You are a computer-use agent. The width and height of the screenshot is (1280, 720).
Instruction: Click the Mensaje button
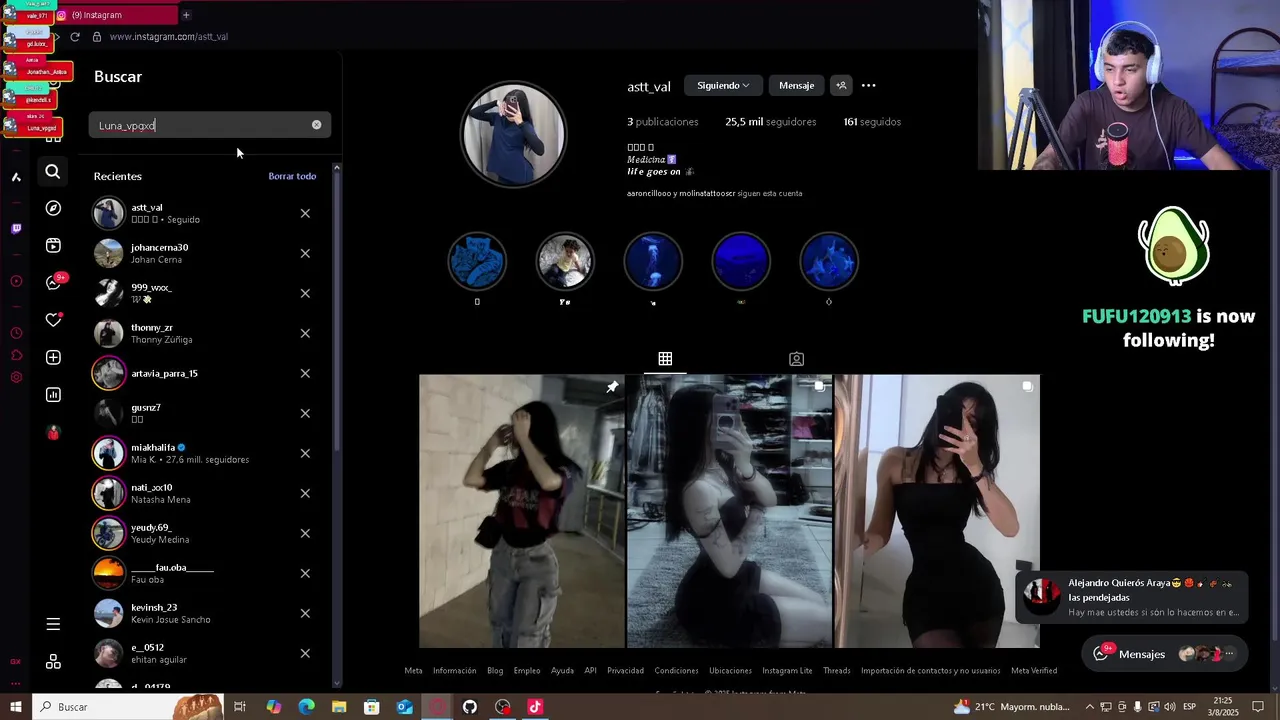tap(797, 85)
